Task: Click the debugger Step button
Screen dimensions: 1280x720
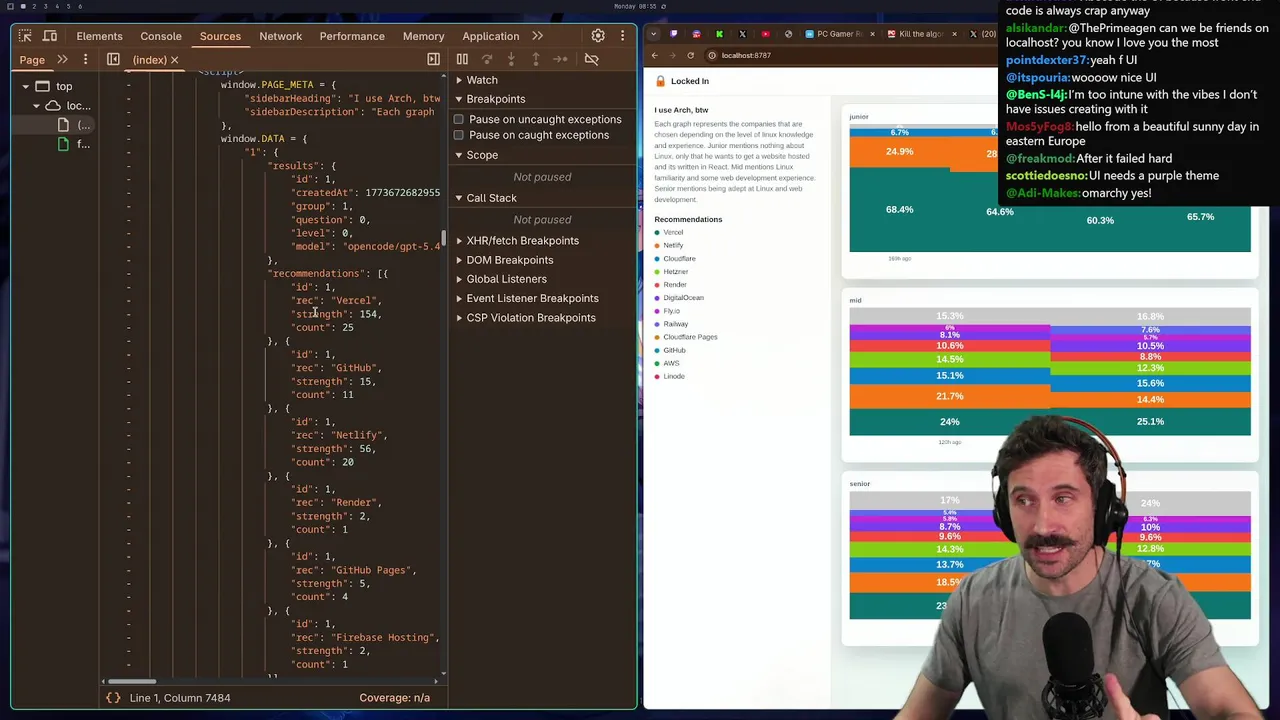Action: tap(560, 59)
